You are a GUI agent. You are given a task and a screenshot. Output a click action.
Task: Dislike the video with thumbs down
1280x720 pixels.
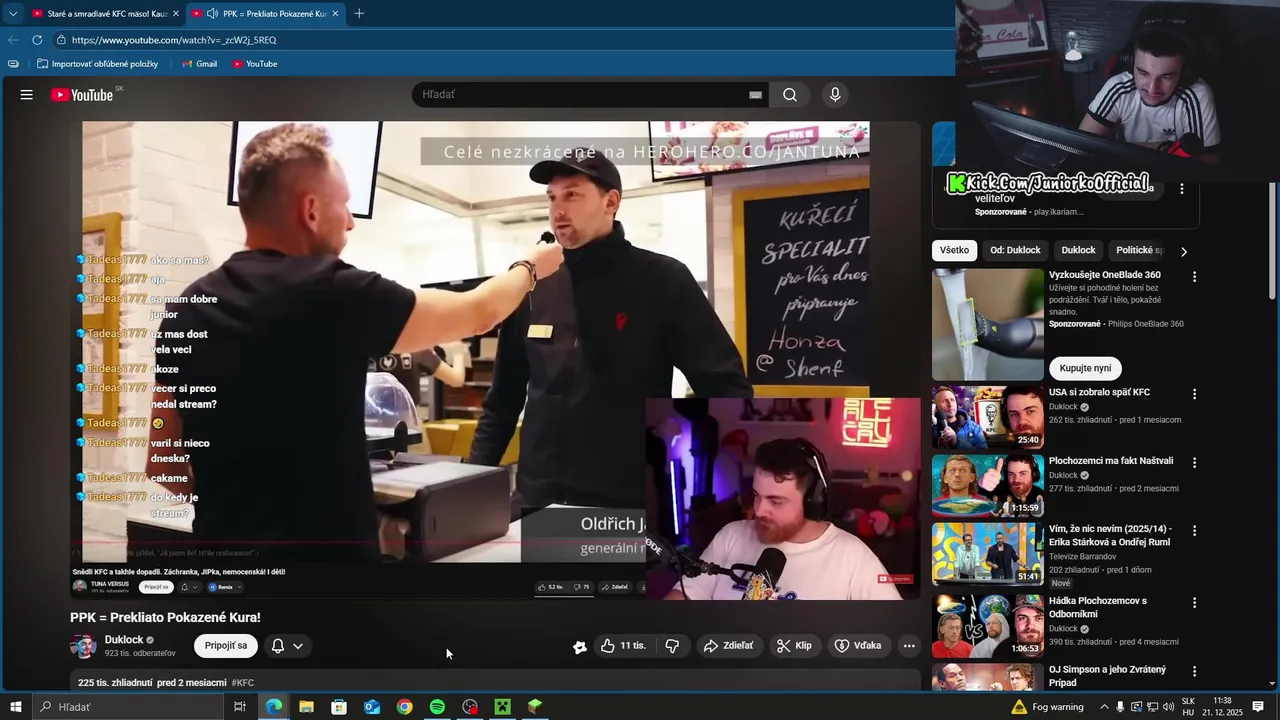(672, 646)
